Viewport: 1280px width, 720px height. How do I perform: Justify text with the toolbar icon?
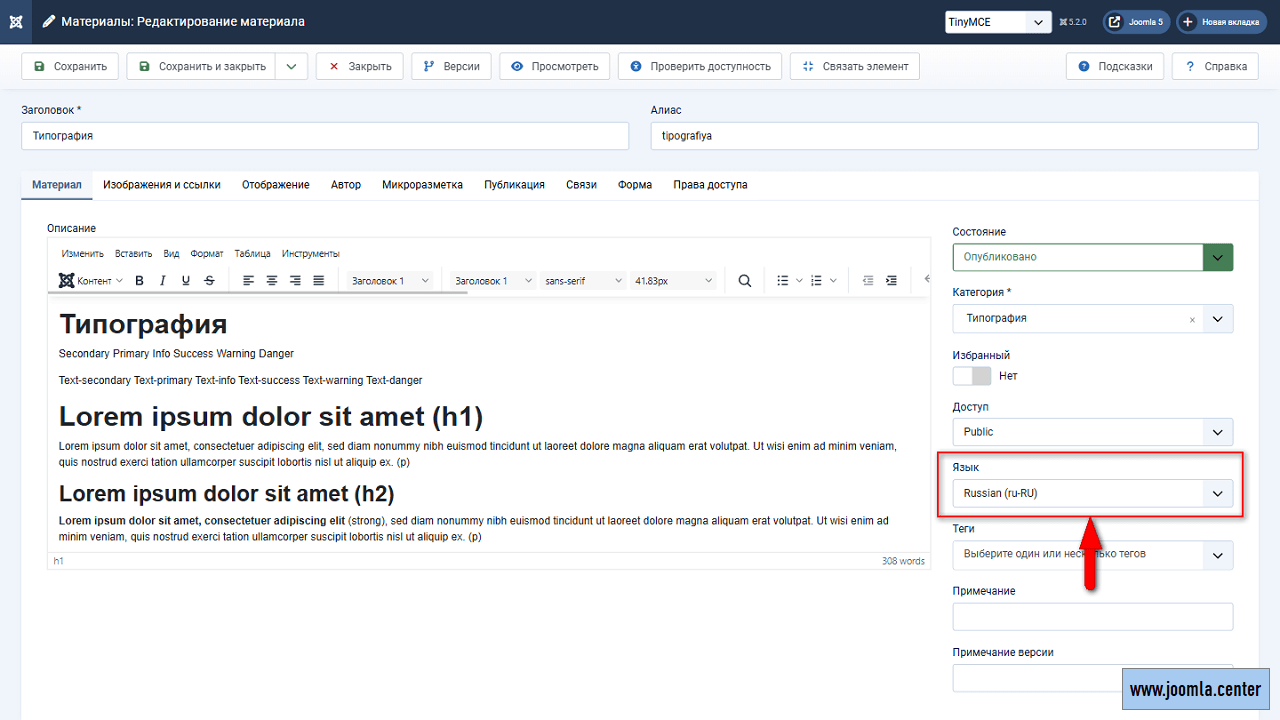pyautogui.click(x=319, y=281)
